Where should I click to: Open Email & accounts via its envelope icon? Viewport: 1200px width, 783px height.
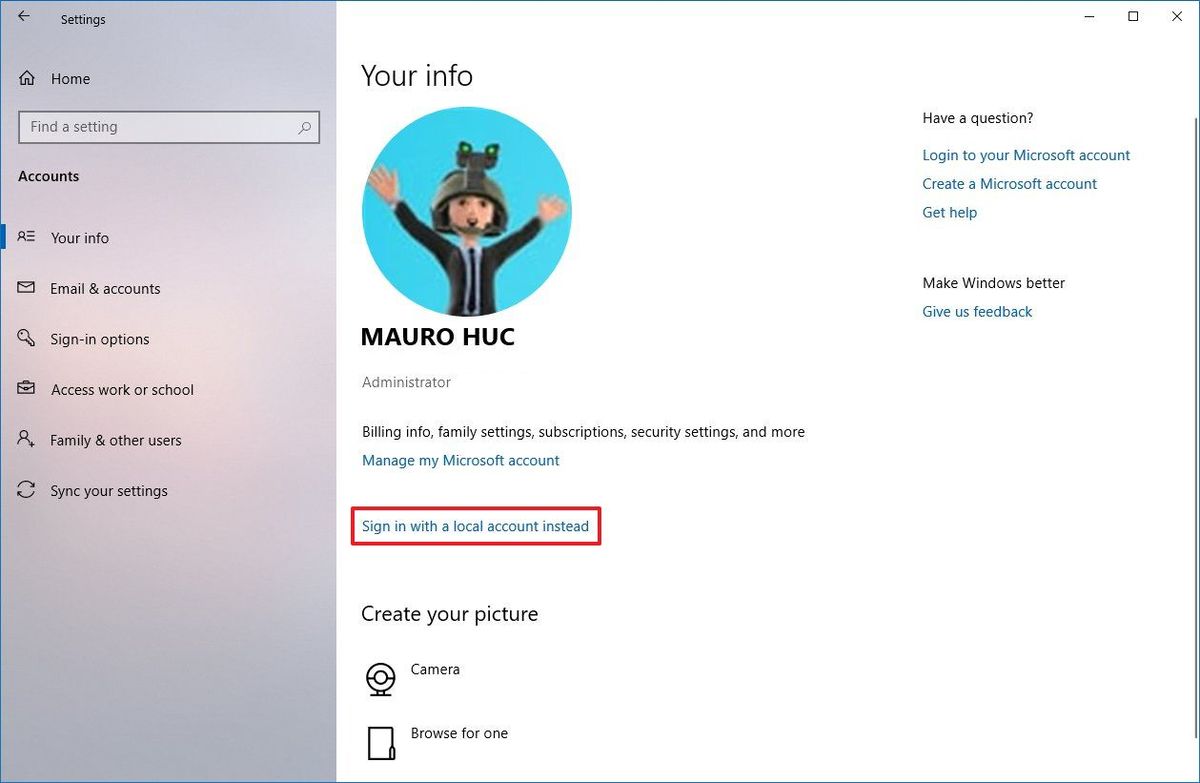(x=25, y=288)
